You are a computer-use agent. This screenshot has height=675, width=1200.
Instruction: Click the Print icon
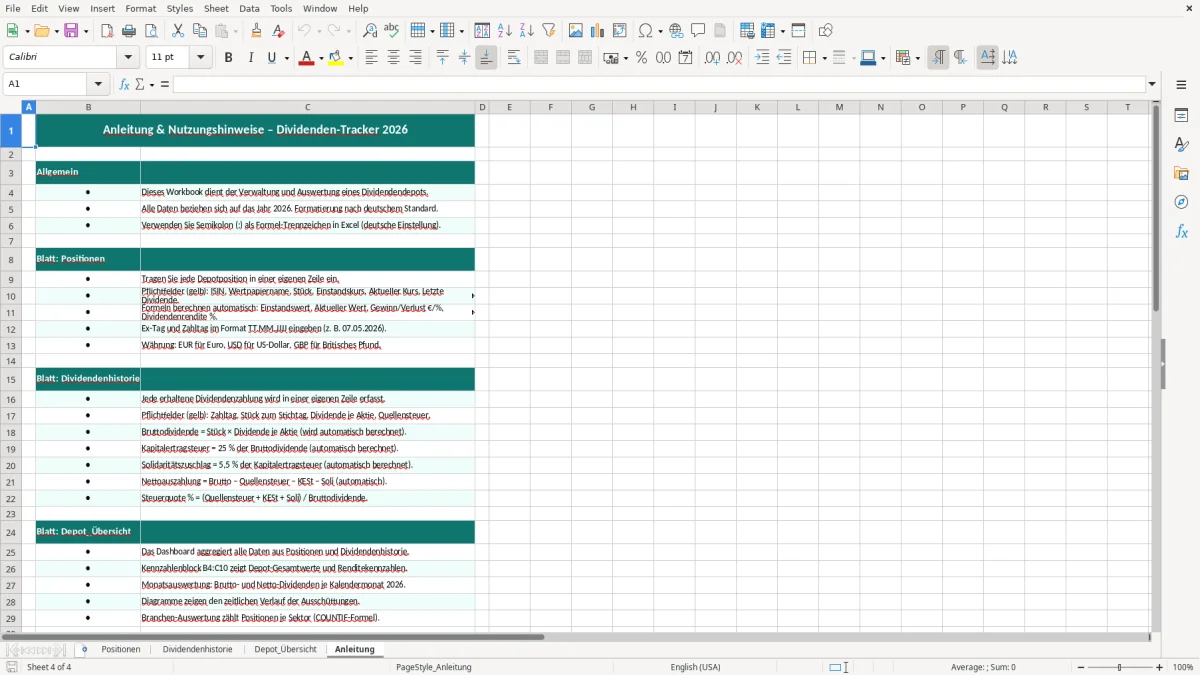(x=129, y=31)
